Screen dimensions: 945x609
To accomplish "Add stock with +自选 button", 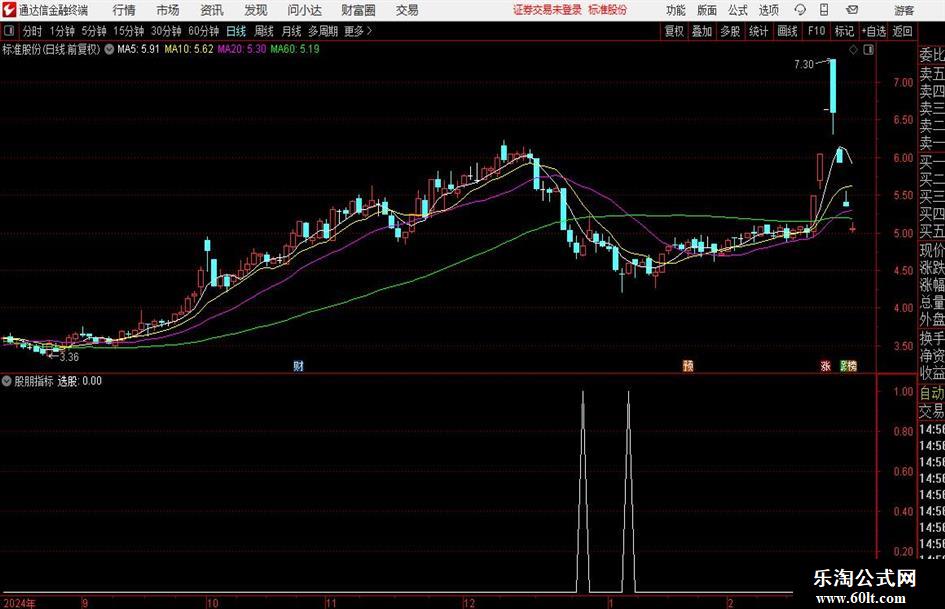I will [x=873, y=31].
